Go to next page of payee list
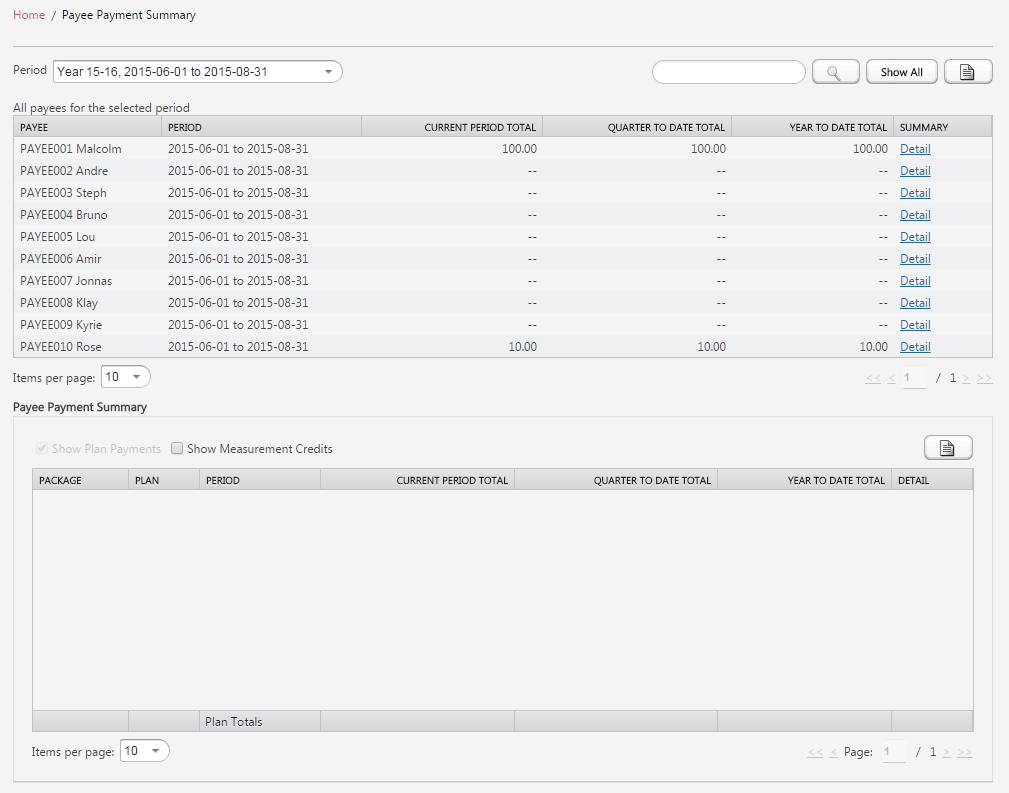Screen dimensions: 1009x793 point(966,378)
